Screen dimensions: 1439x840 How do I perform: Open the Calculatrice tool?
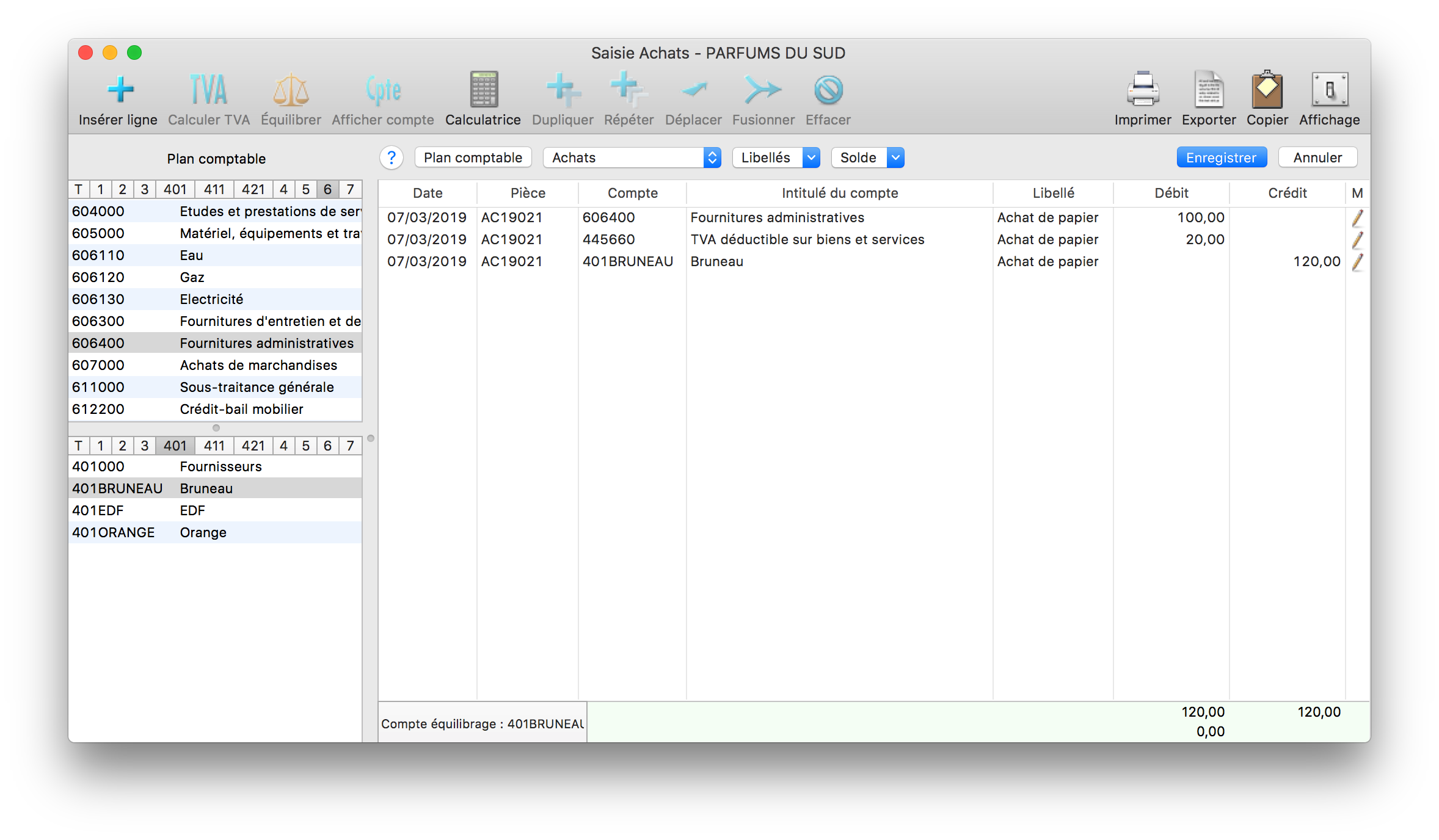point(483,90)
